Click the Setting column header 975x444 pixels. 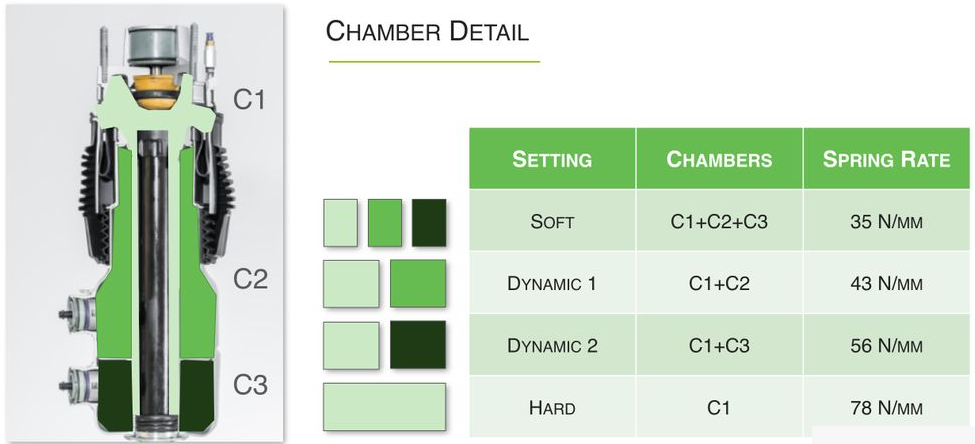[x=552, y=159]
